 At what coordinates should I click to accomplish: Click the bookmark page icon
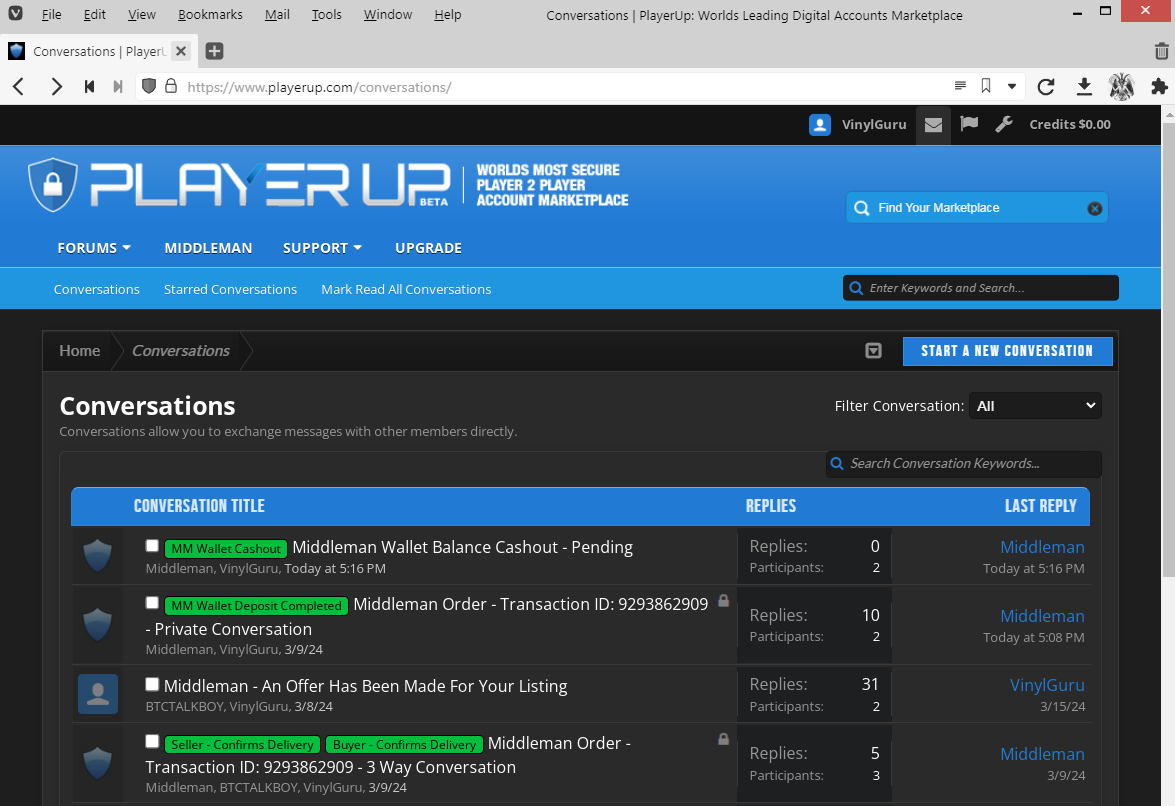click(986, 87)
